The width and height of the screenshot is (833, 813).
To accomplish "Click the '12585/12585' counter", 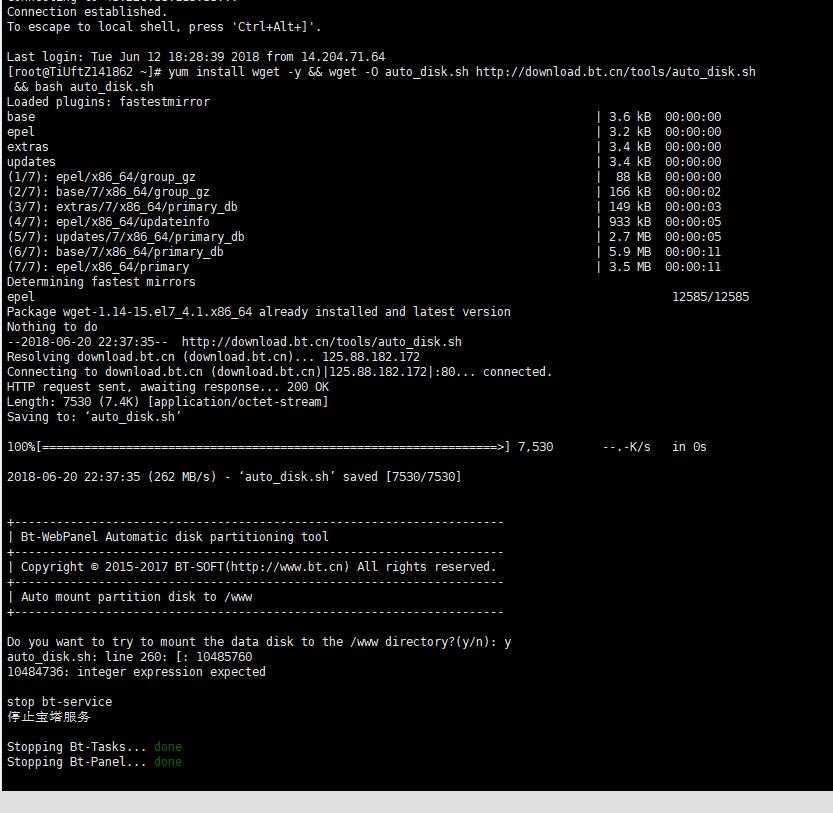I will (711, 297).
